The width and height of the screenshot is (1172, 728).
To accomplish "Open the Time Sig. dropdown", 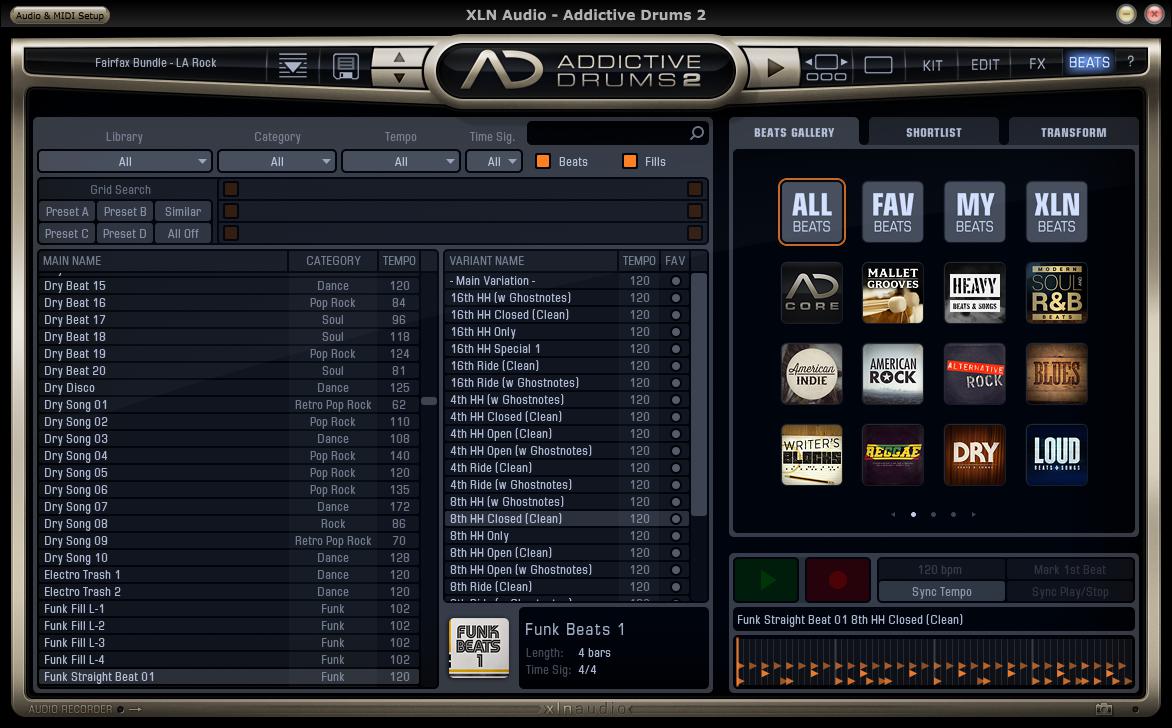I will click(x=493, y=161).
